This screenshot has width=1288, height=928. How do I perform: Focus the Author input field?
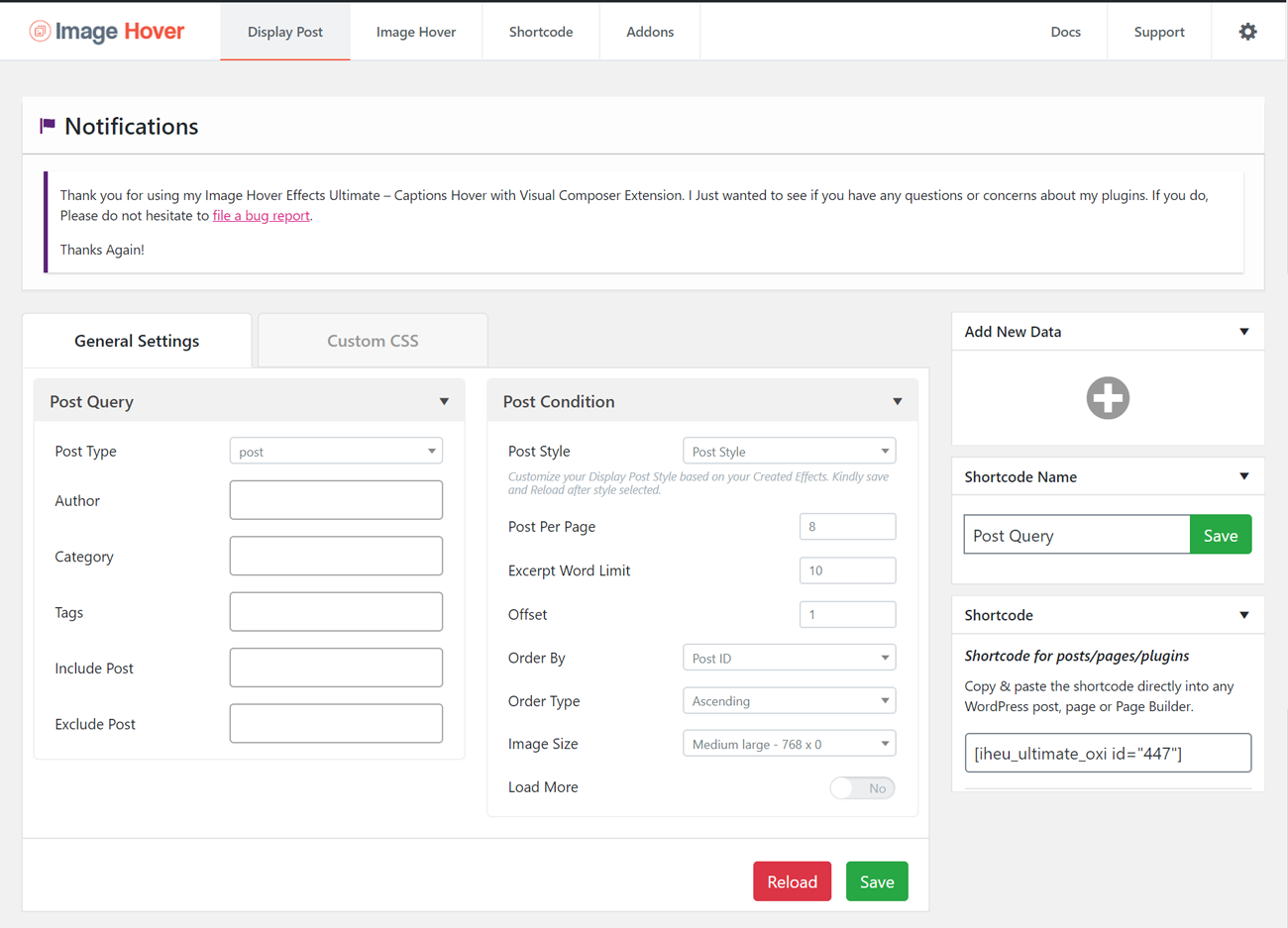[336, 500]
